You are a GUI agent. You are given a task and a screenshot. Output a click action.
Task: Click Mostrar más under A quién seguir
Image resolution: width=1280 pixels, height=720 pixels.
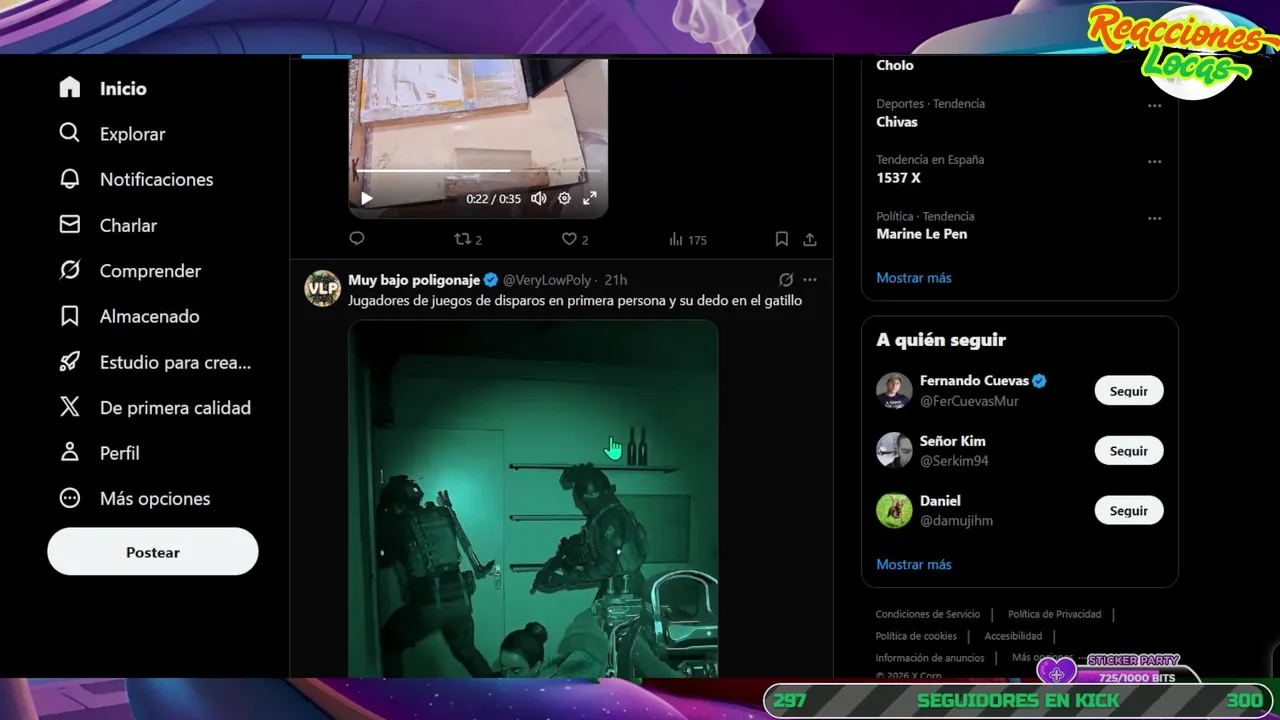click(x=914, y=564)
